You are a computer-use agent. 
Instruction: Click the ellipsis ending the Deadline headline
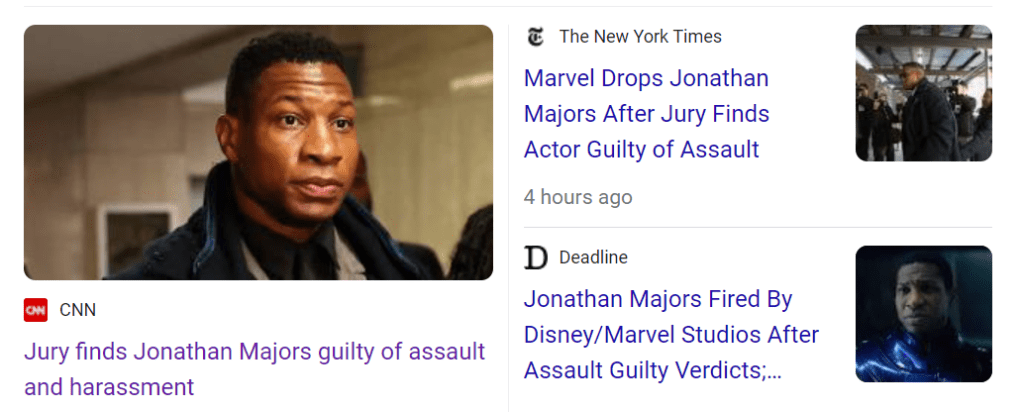770,371
